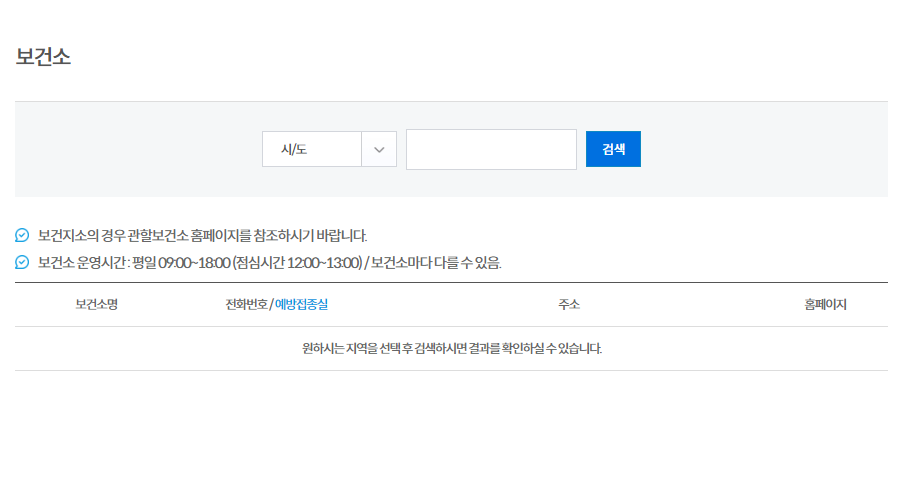
Task: Open the 시/도 region dropdown
Action: [329, 149]
